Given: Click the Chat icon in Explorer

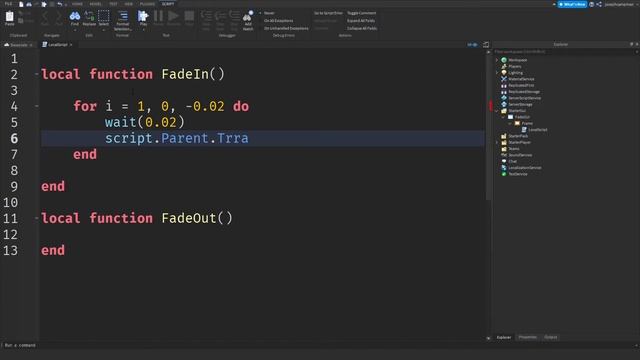Looking at the screenshot, I should click(x=504, y=161).
